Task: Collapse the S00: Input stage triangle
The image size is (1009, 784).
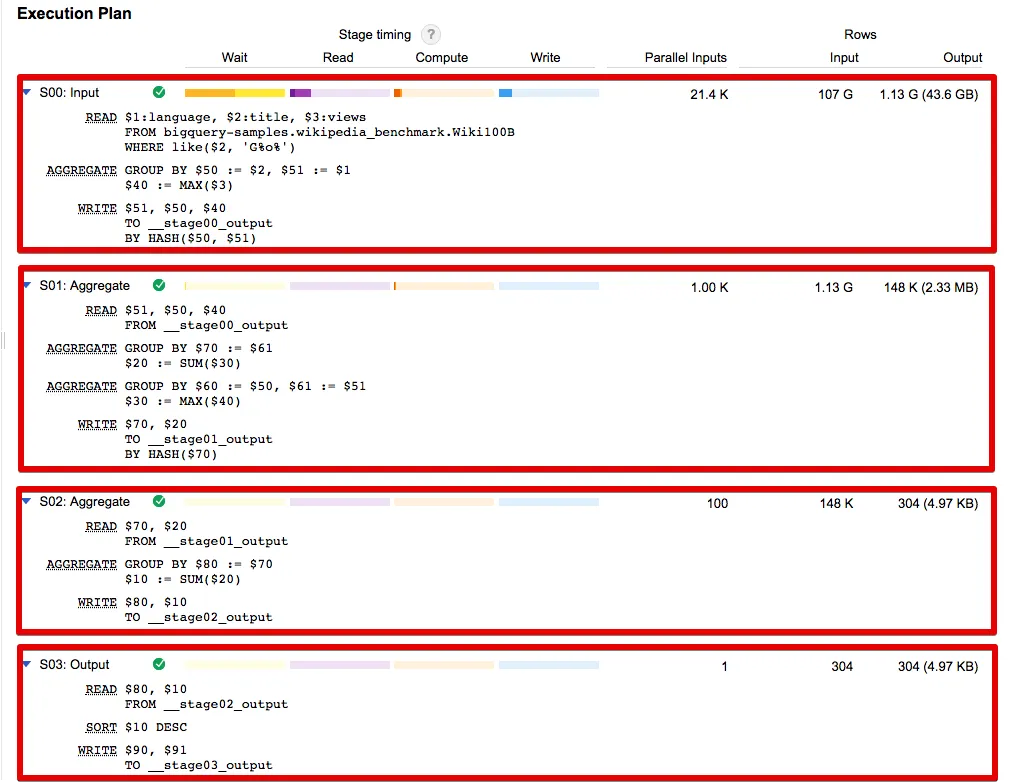Action: tap(27, 92)
